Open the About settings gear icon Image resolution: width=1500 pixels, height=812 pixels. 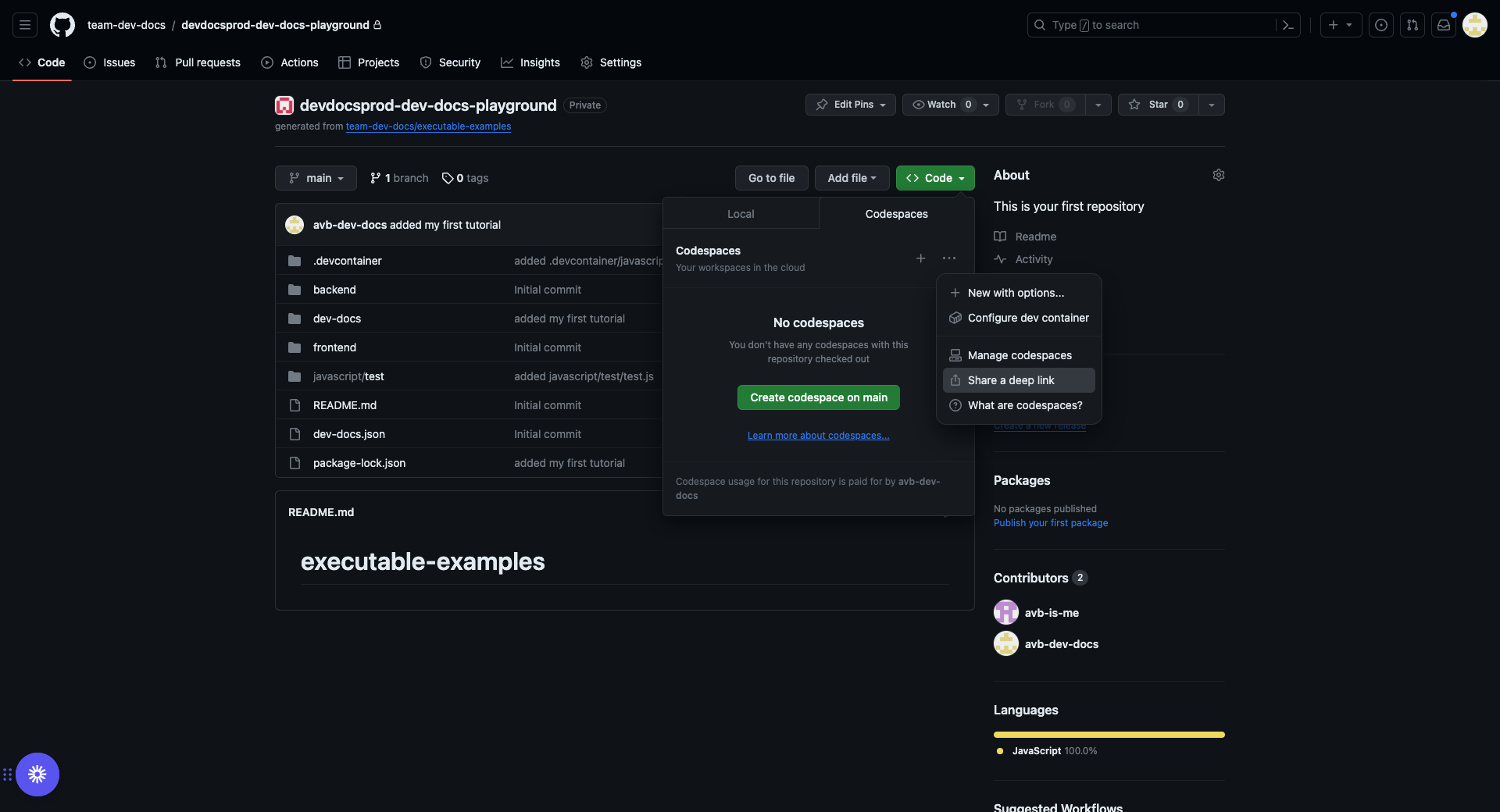(1219, 175)
